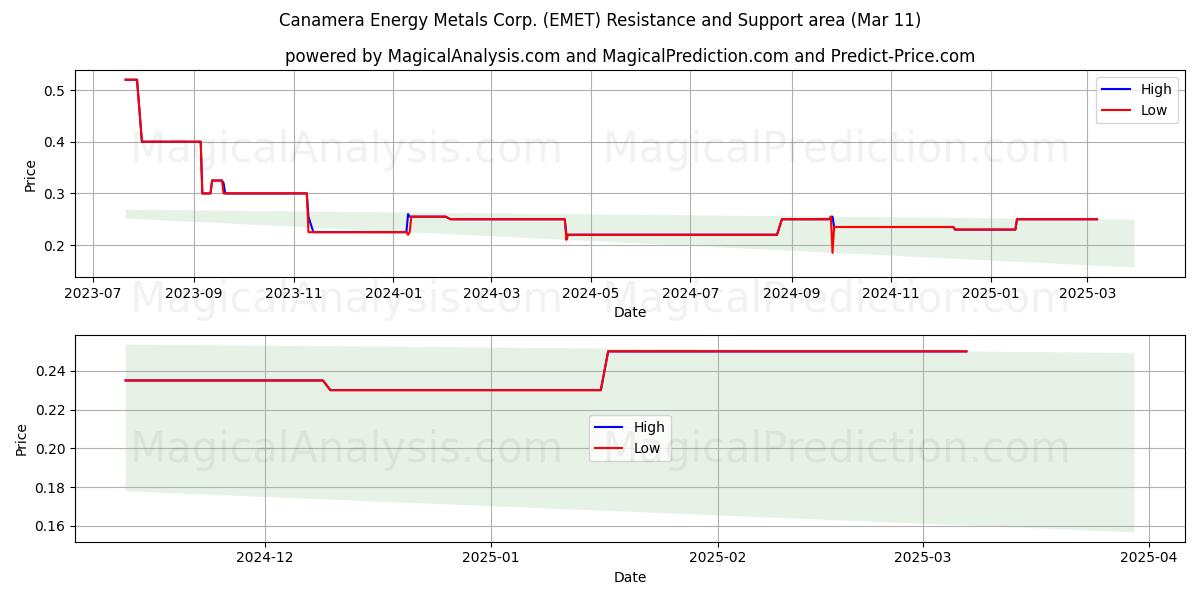Click the blue line sample in upper legend
This screenshot has height=600, width=1200.
(1117, 90)
